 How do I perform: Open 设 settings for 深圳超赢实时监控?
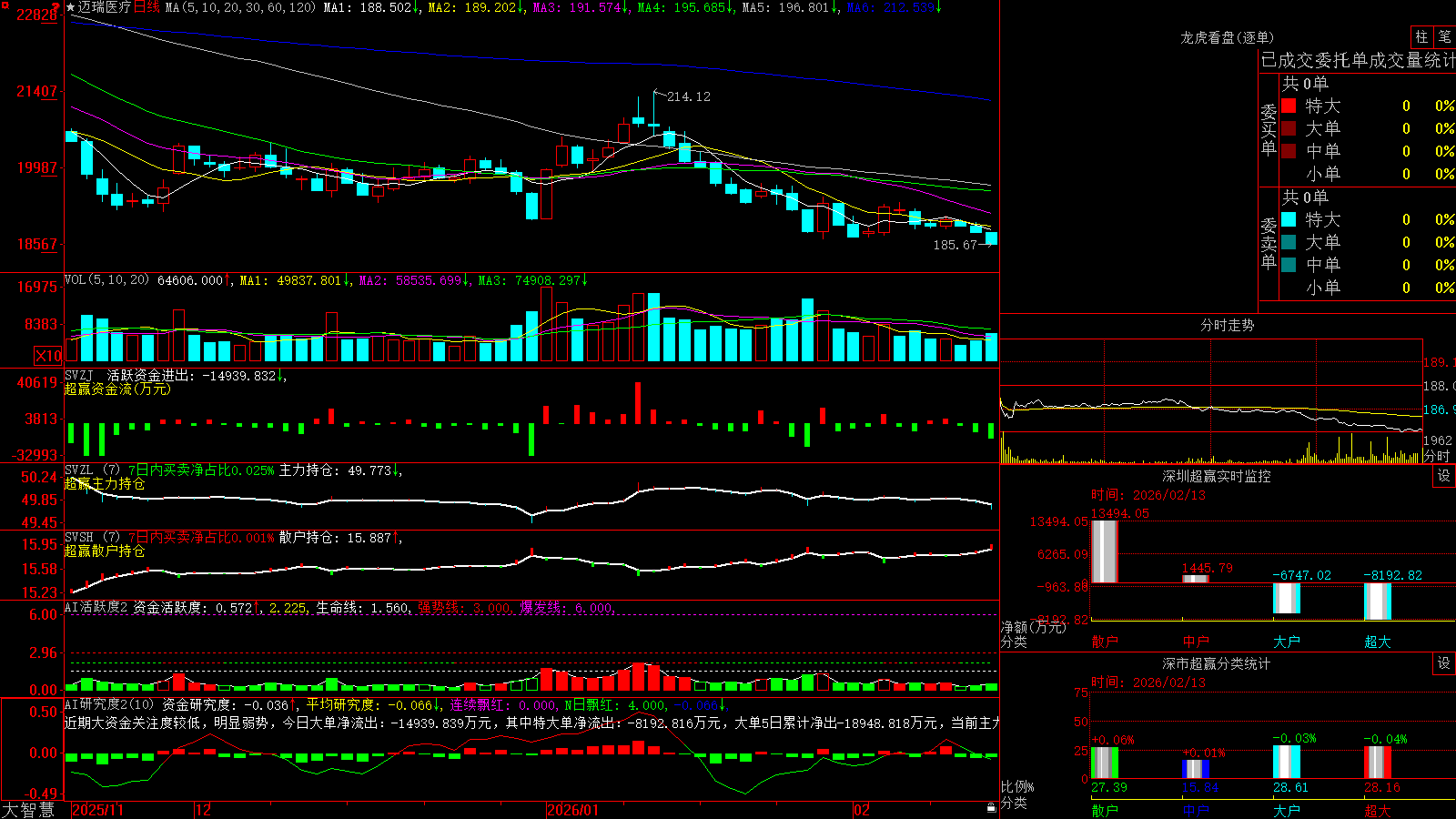click(1444, 476)
